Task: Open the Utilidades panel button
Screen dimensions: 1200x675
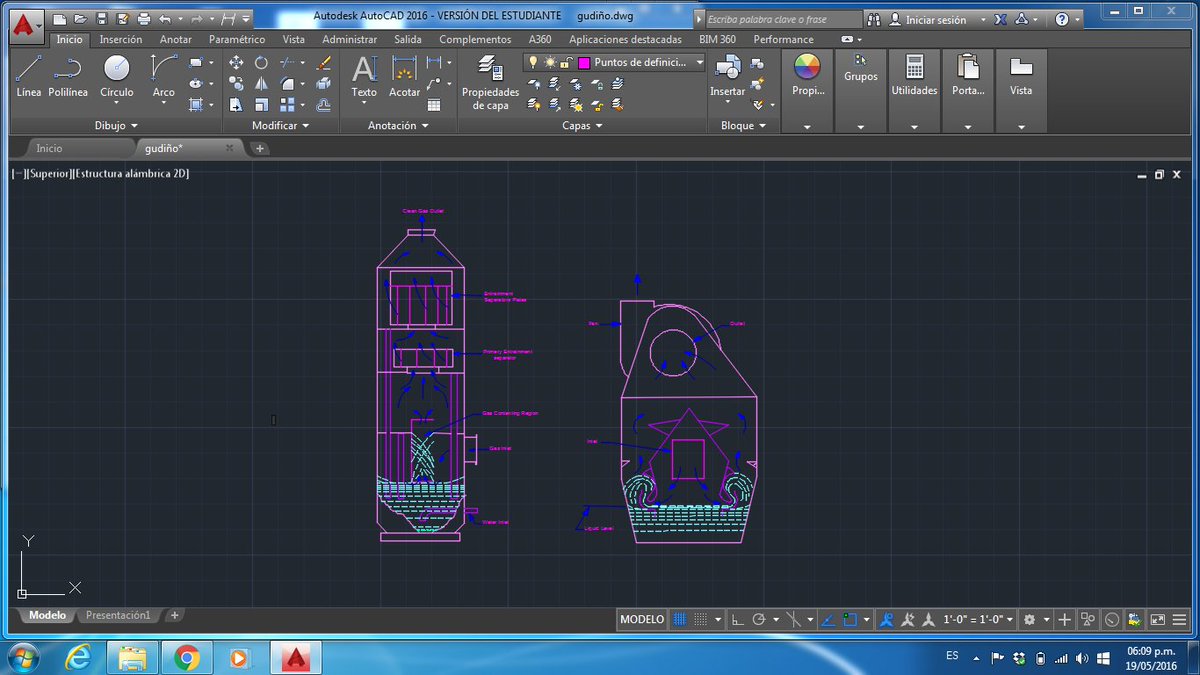Action: (915, 78)
